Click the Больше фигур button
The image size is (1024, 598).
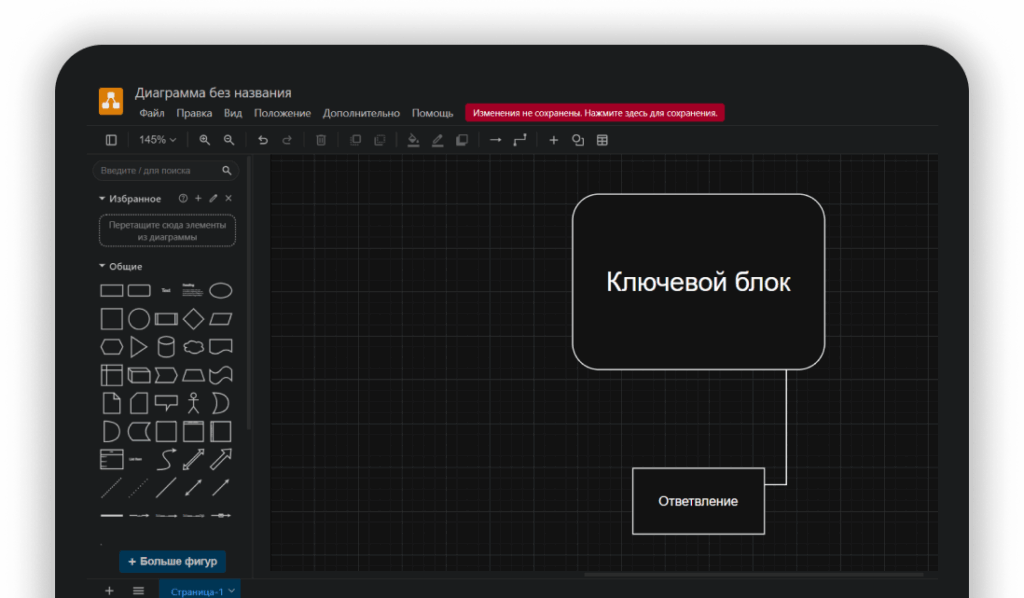click(x=174, y=561)
